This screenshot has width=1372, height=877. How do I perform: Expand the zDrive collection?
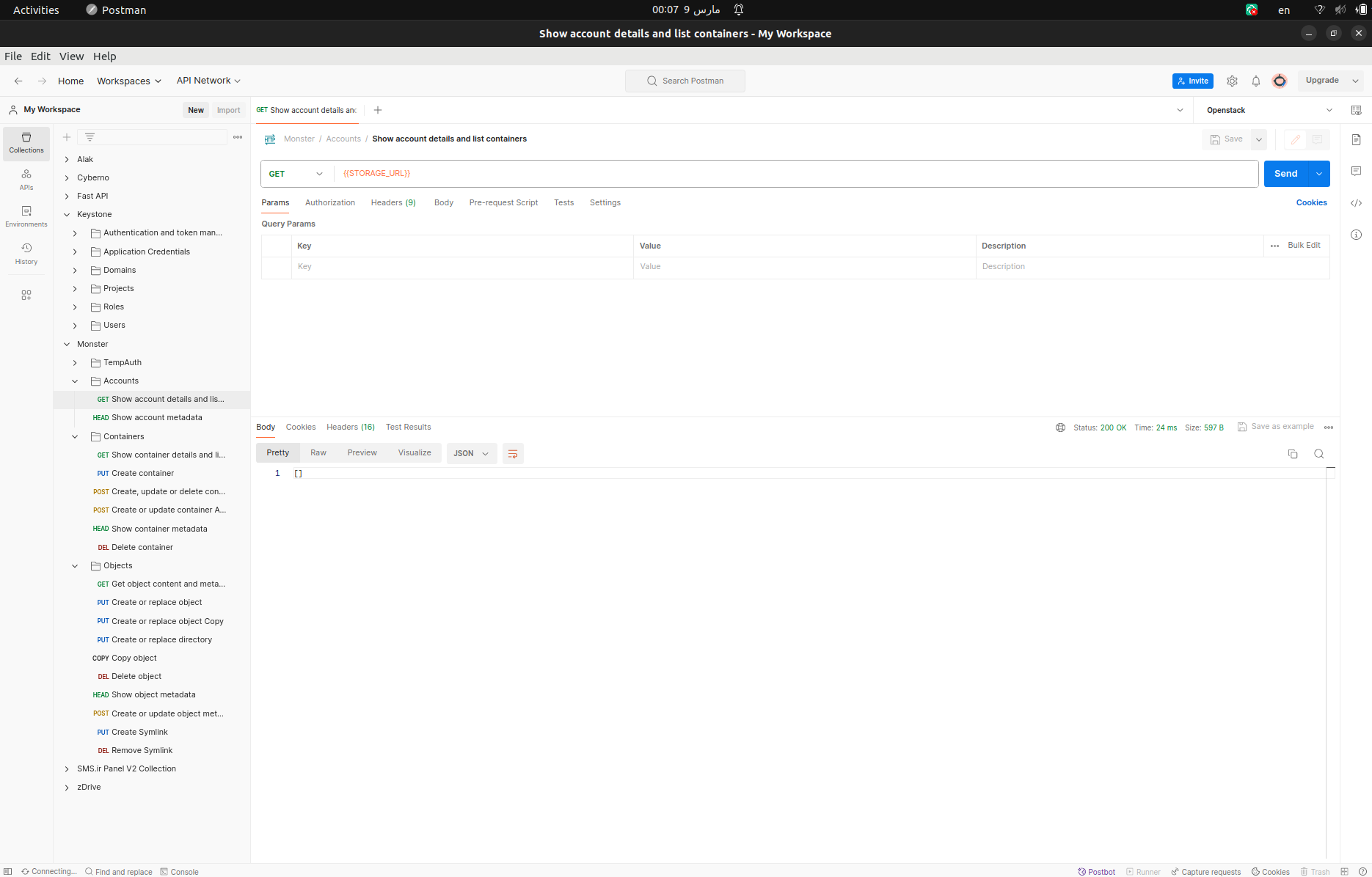click(x=67, y=788)
